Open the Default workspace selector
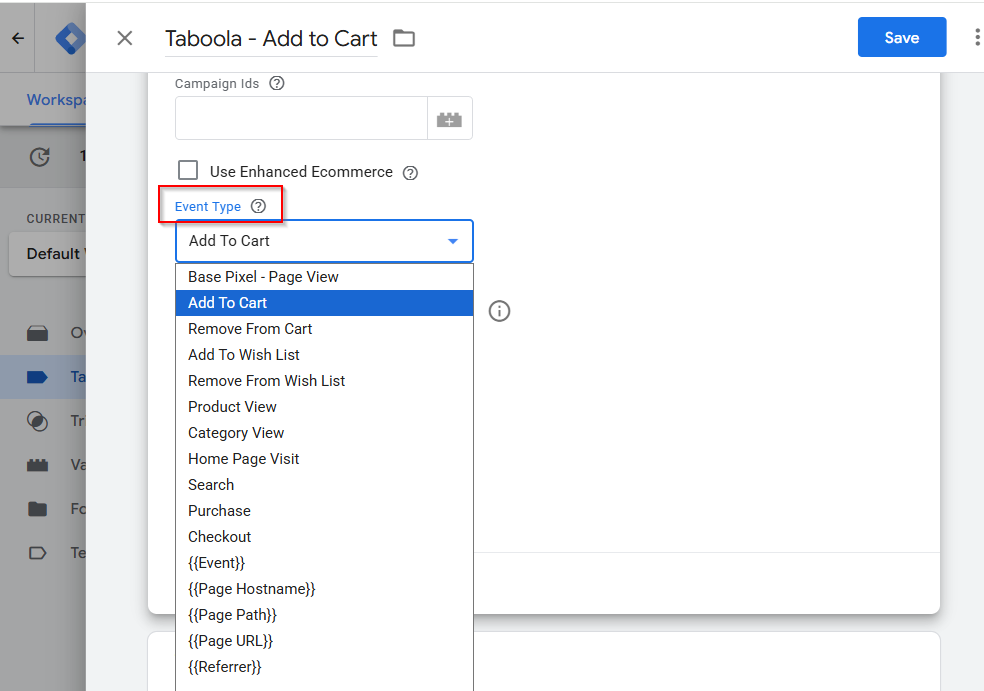 [x=48, y=254]
